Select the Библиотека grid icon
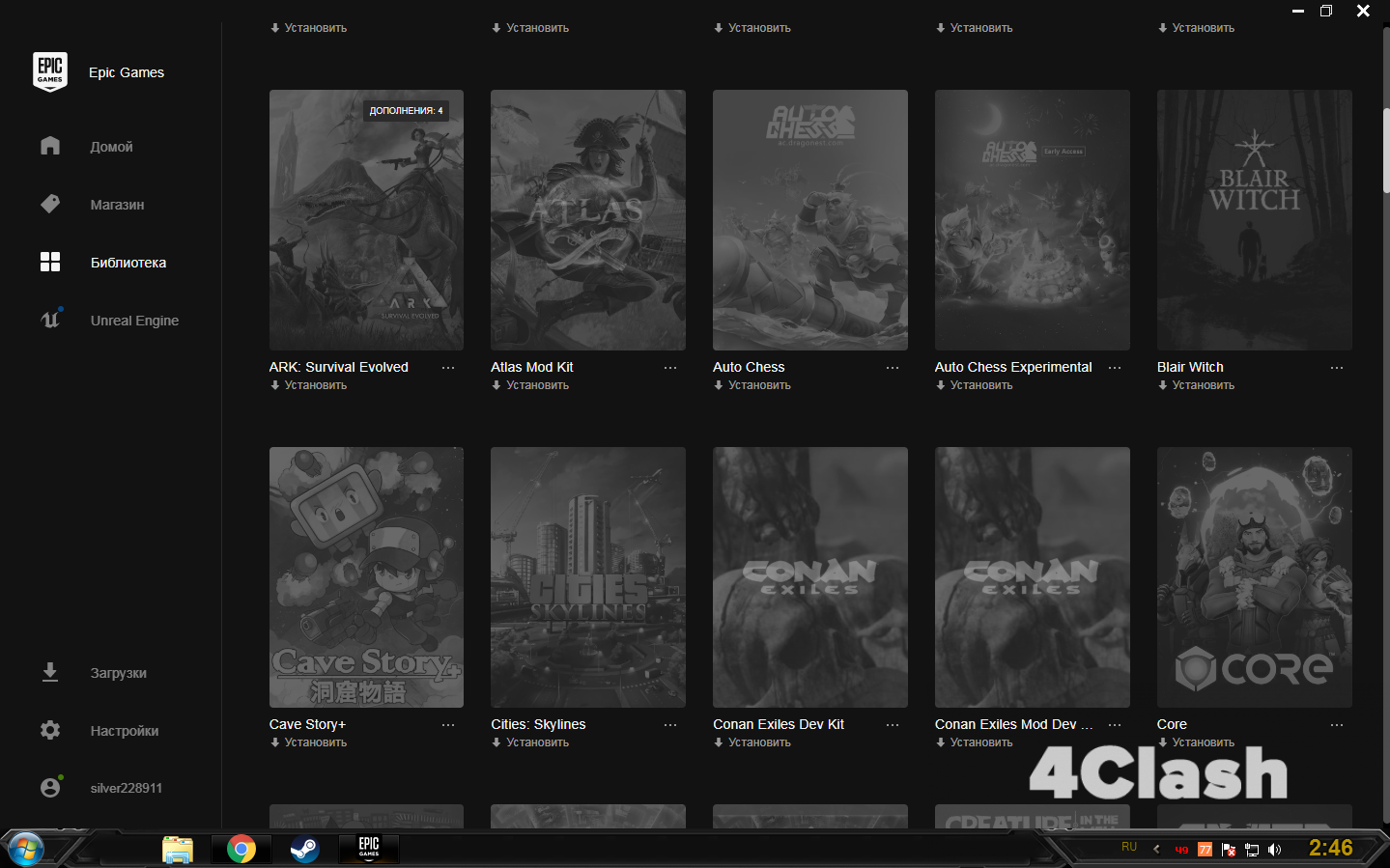Image resolution: width=1390 pixels, height=868 pixels. pos(50,262)
